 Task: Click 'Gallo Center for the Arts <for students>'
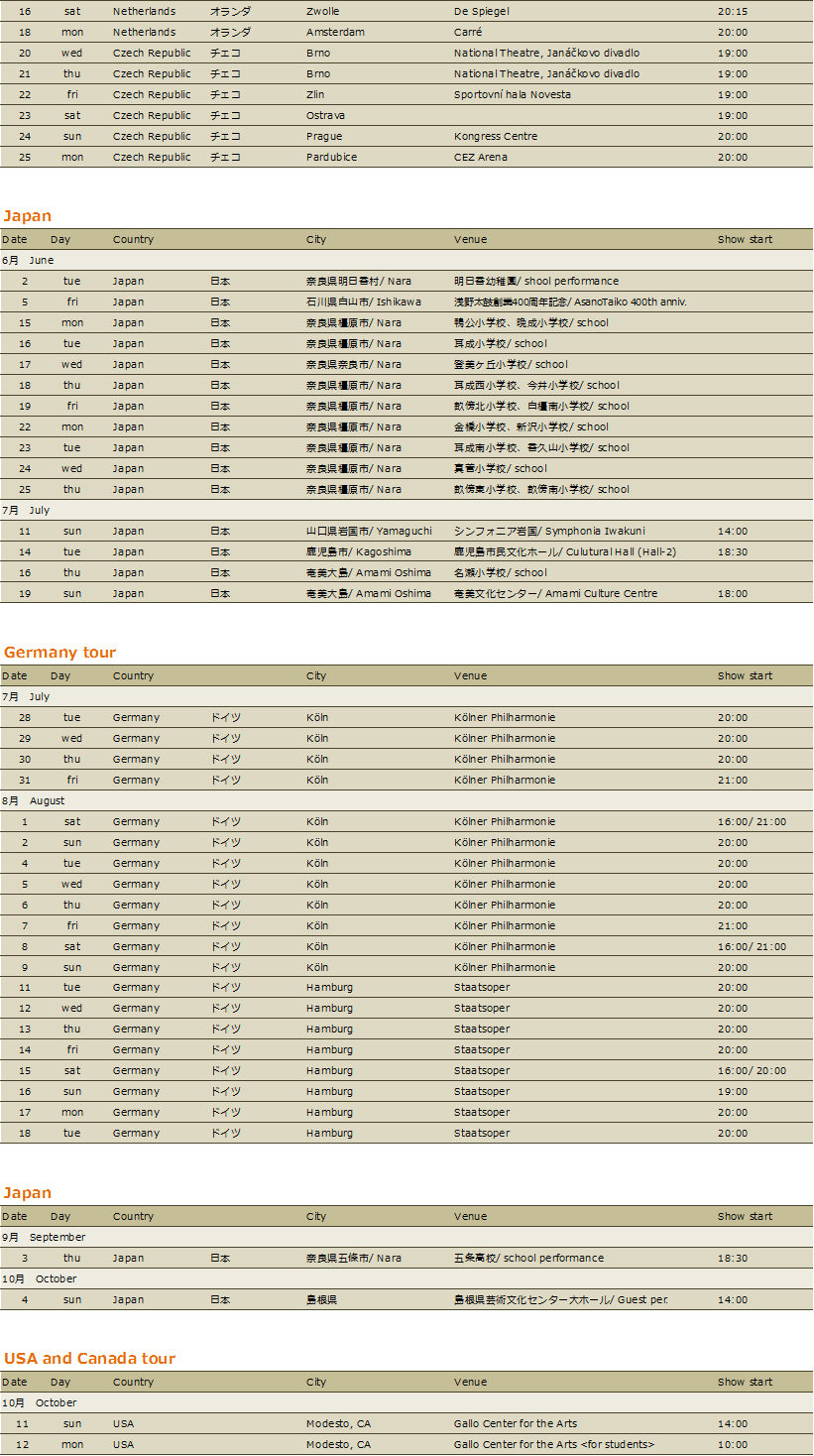553,1444
